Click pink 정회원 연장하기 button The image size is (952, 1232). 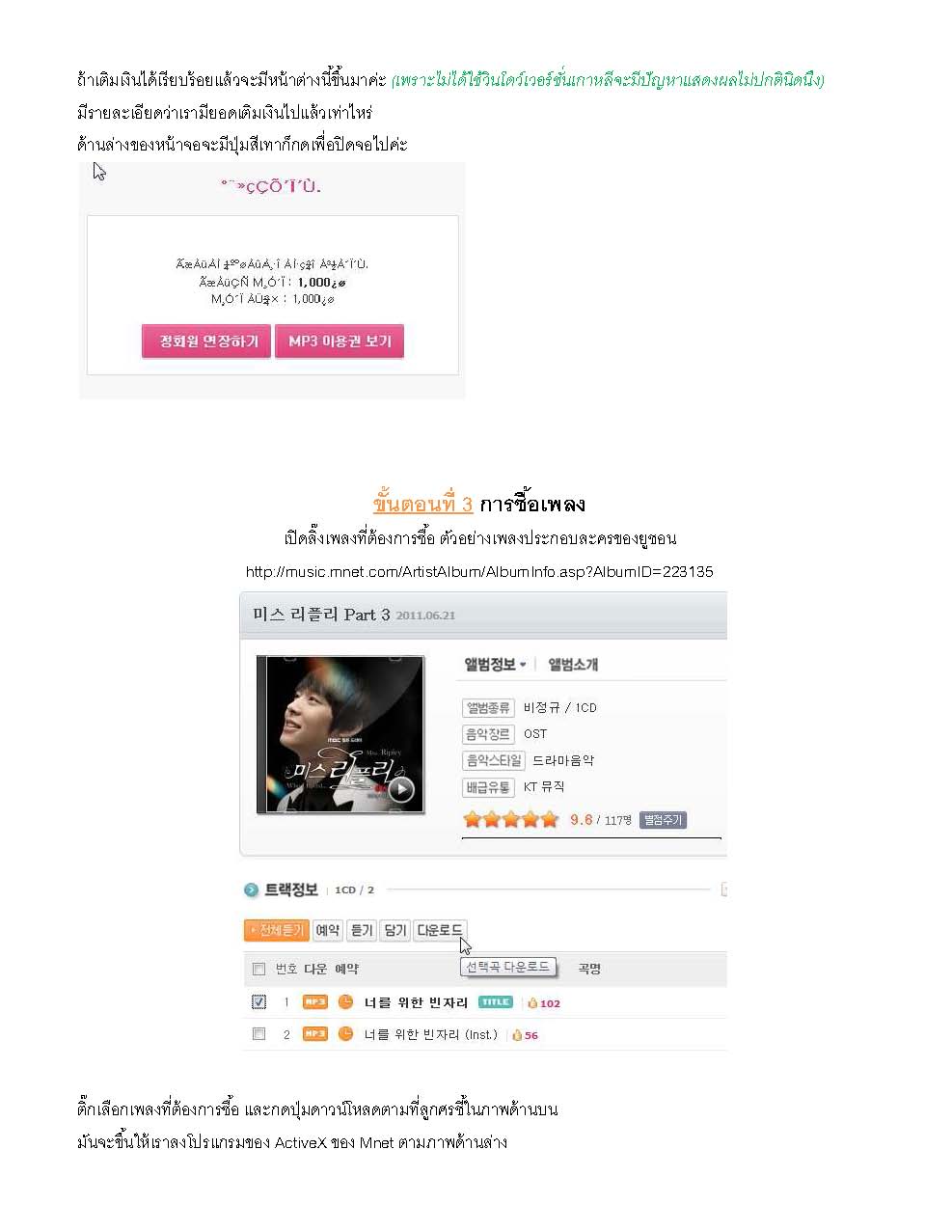coord(206,342)
